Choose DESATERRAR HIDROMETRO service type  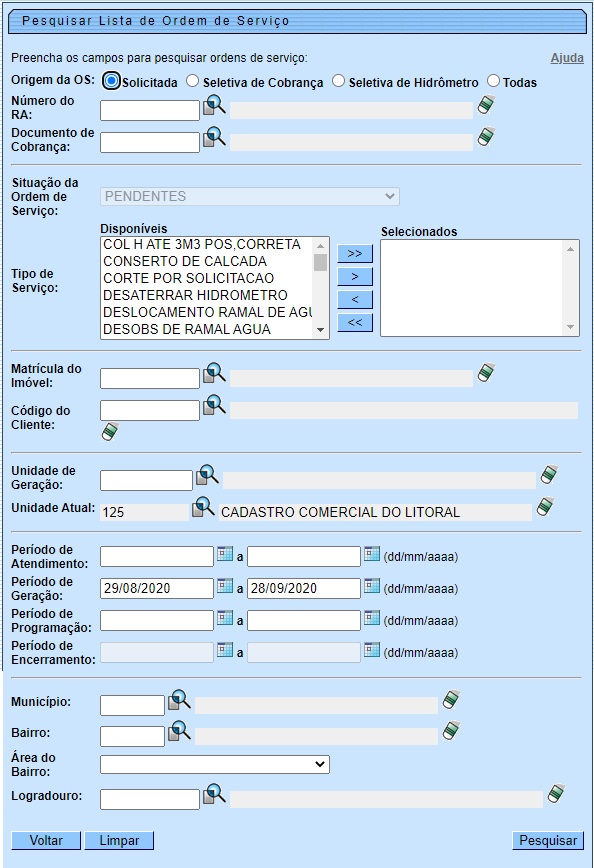click(x=195, y=295)
